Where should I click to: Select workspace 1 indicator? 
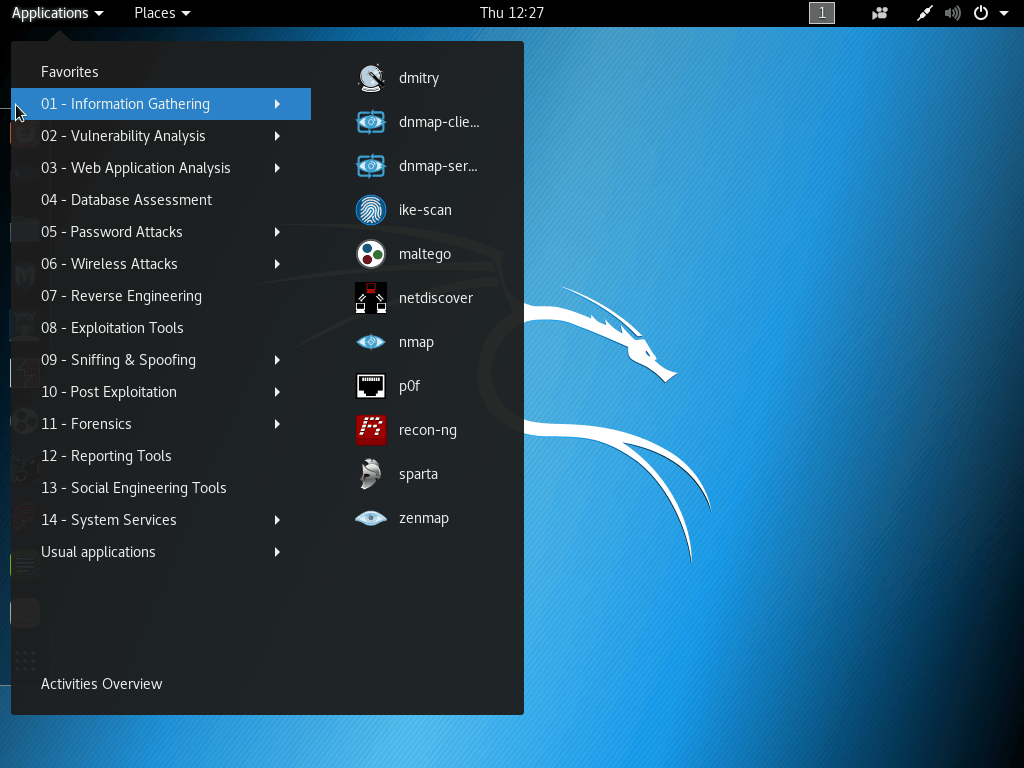822,13
